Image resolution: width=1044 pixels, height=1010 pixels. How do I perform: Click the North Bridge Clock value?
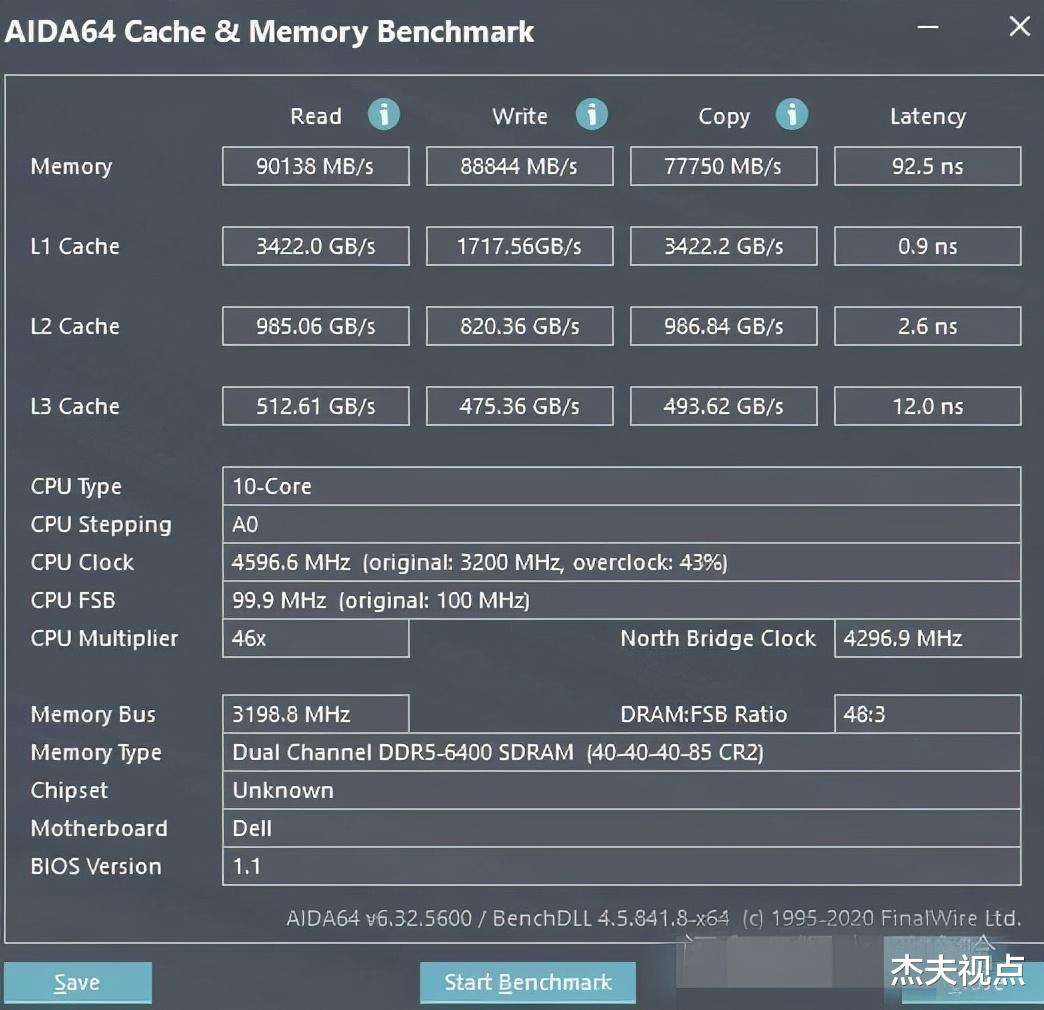(x=927, y=638)
